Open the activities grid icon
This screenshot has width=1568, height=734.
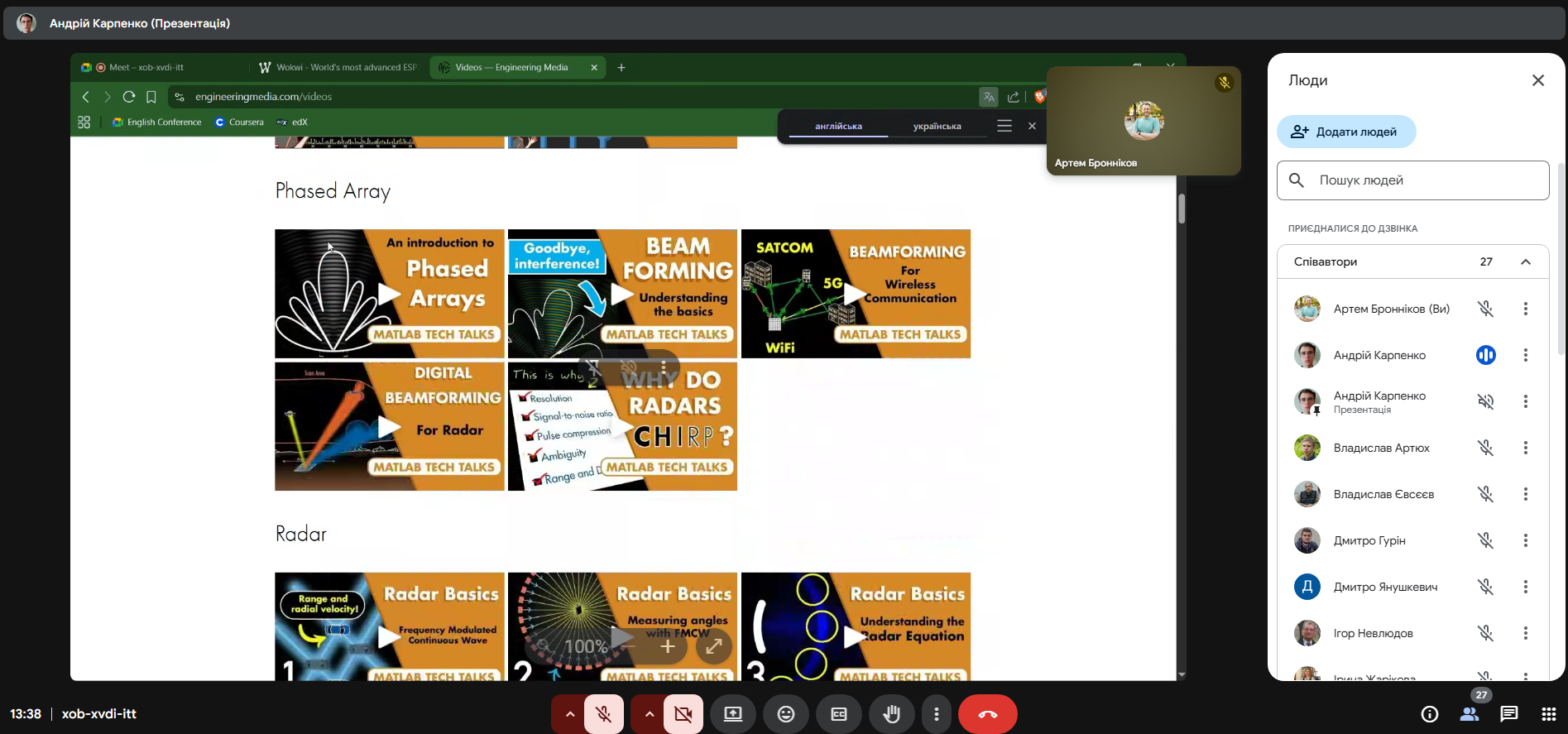click(1548, 714)
